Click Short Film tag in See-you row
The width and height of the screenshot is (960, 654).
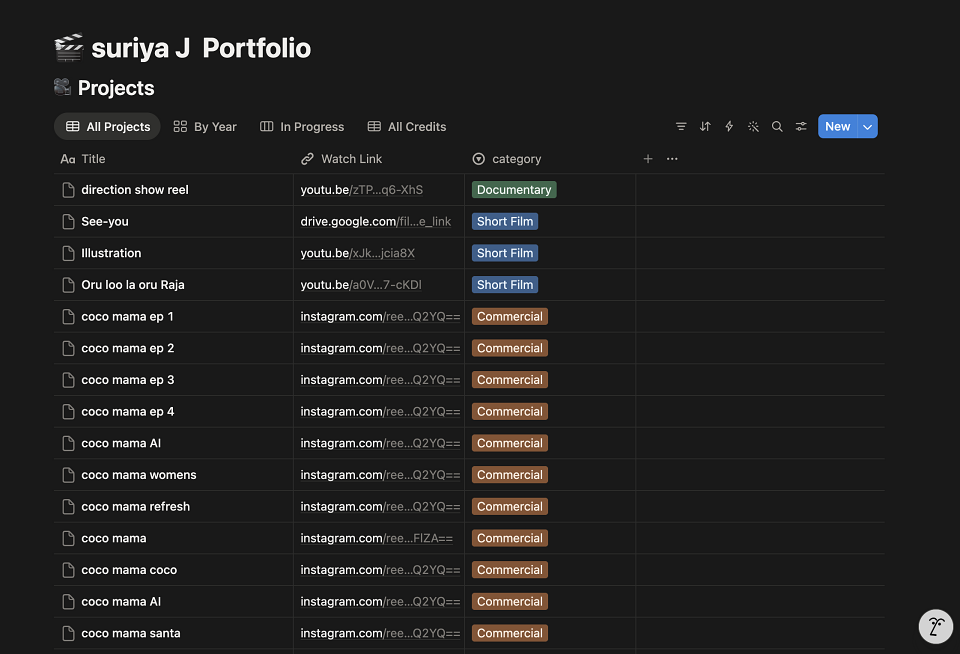point(505,222)
